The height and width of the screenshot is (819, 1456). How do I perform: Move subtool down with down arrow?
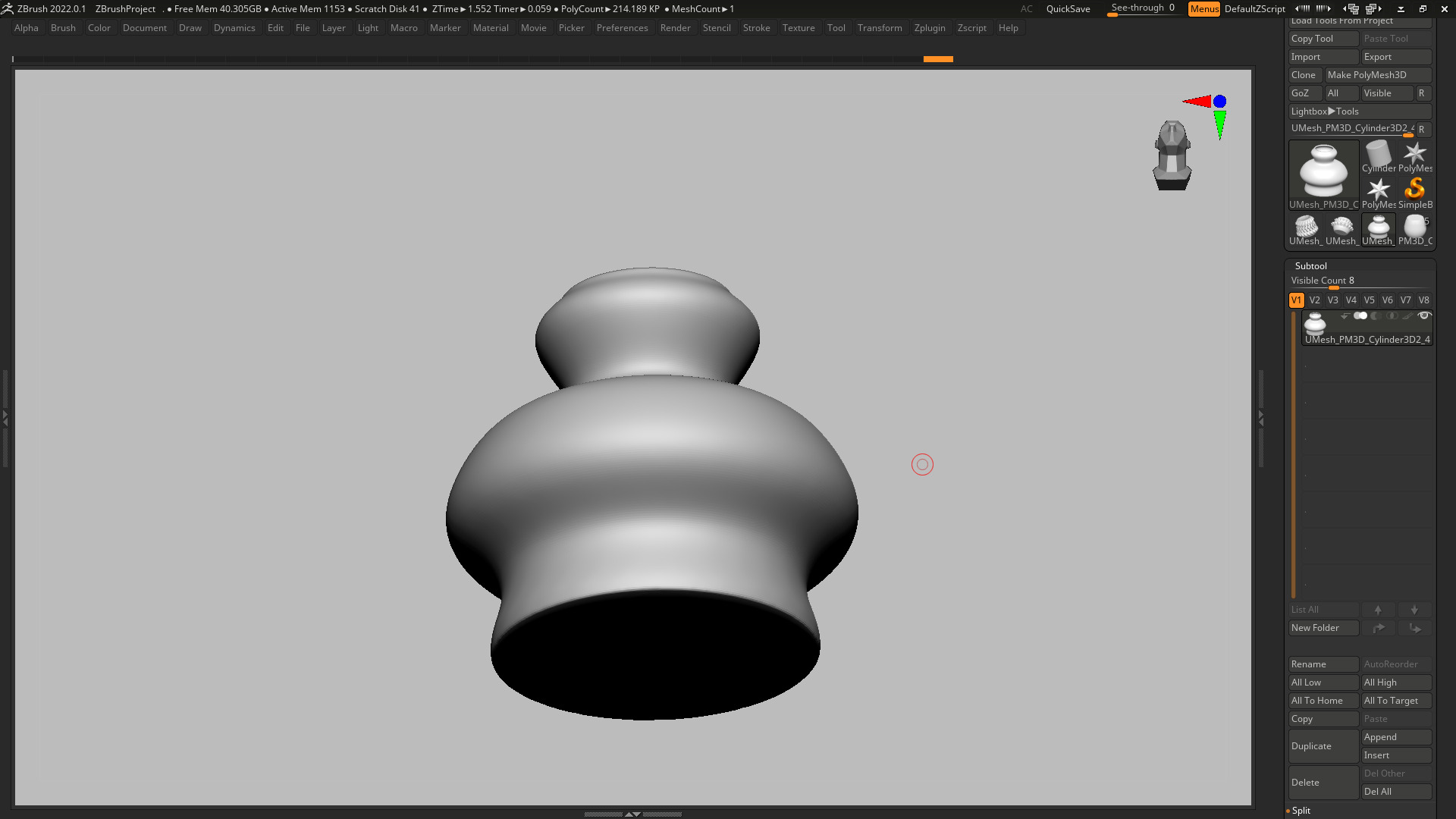pos(1414,610)
